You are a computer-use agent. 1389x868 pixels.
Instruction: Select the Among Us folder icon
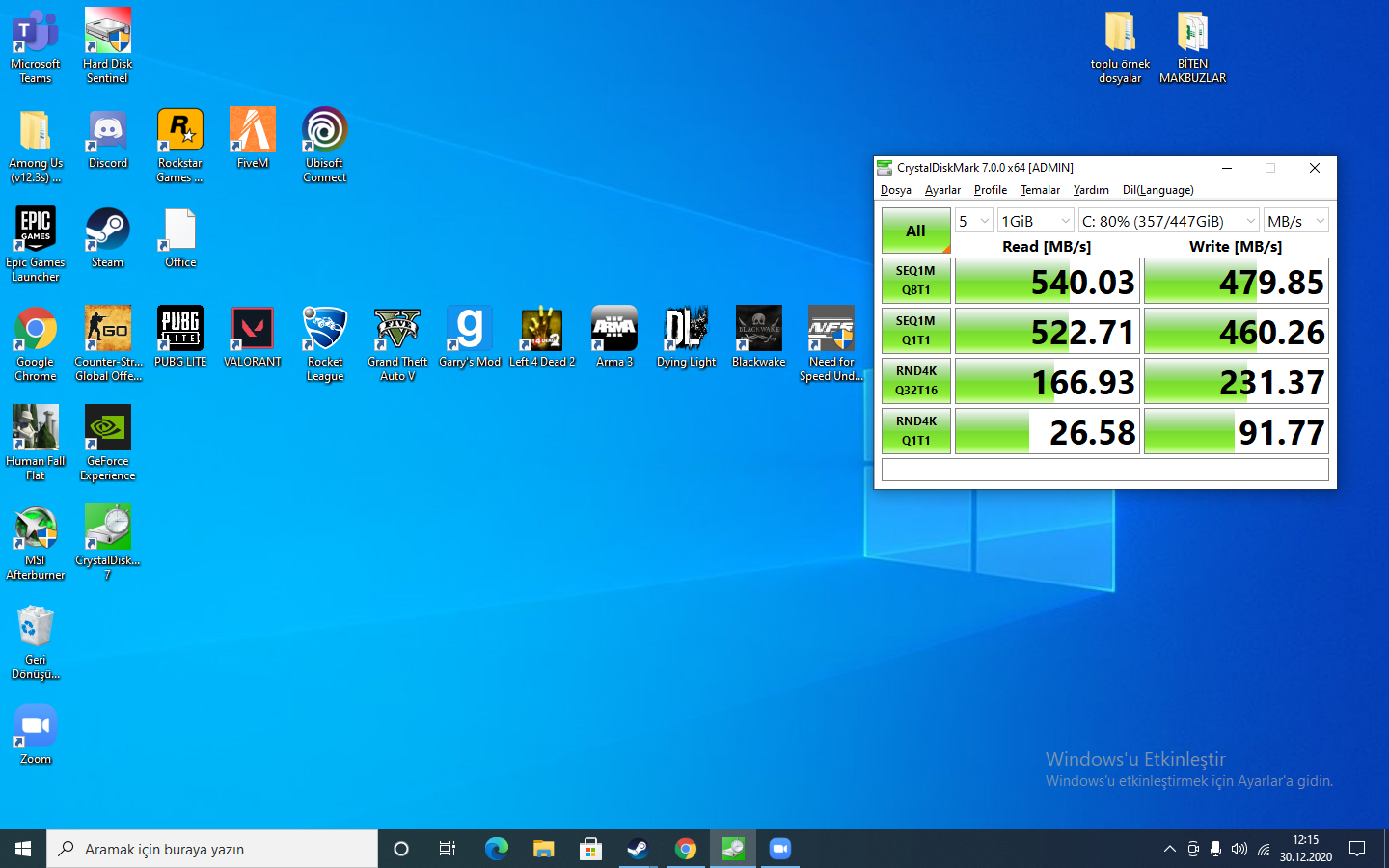pos(36,145)
